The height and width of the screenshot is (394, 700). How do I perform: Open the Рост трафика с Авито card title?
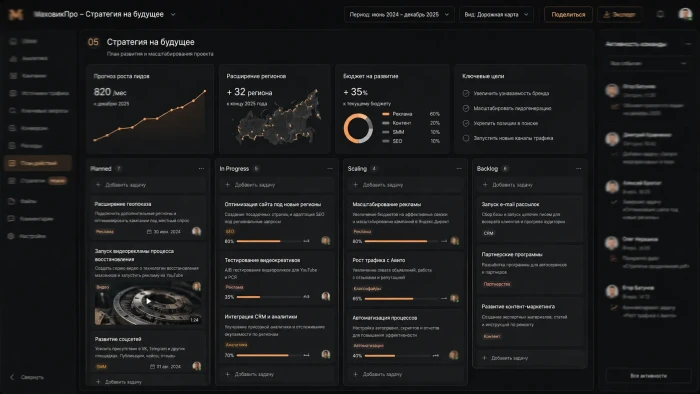click(379, 260)
